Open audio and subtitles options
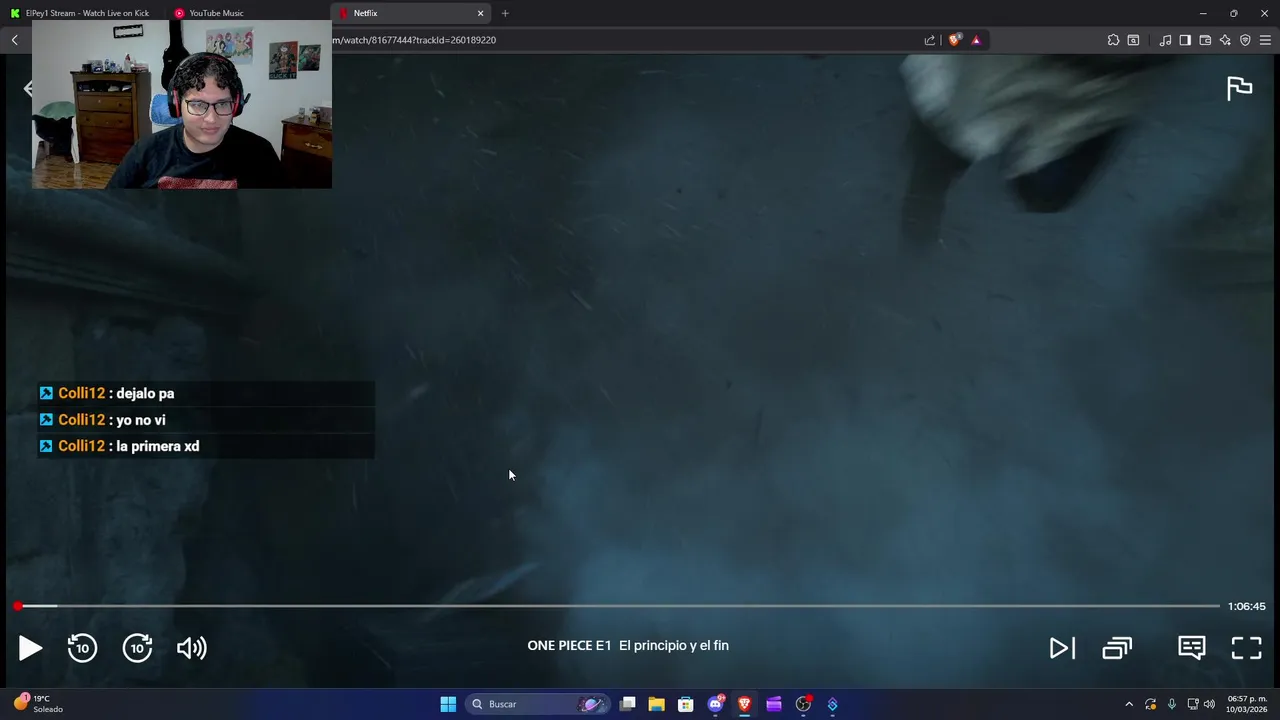Image resolution: width=1280 pixels, height=720 pixels. (x=1191, y=648)
